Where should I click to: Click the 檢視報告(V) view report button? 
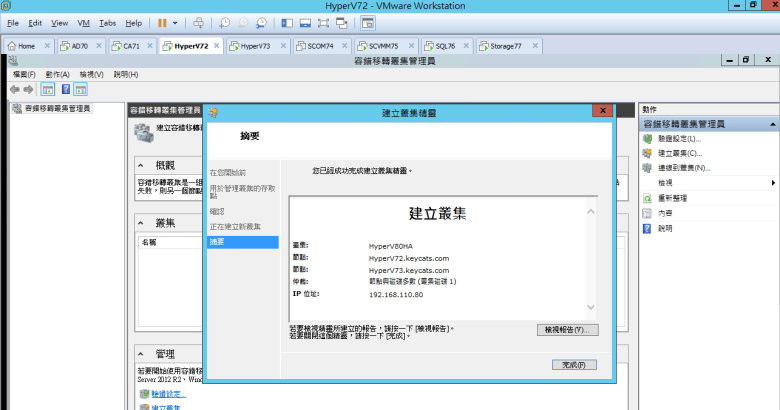[x=567, y=329]
